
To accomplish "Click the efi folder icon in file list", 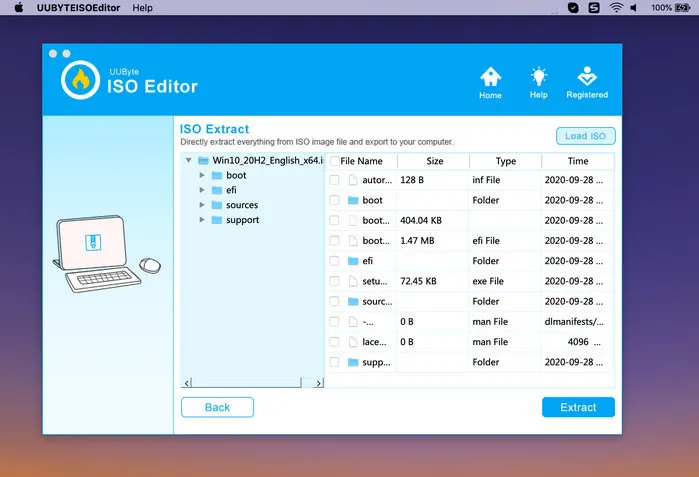I will (353, 261).
